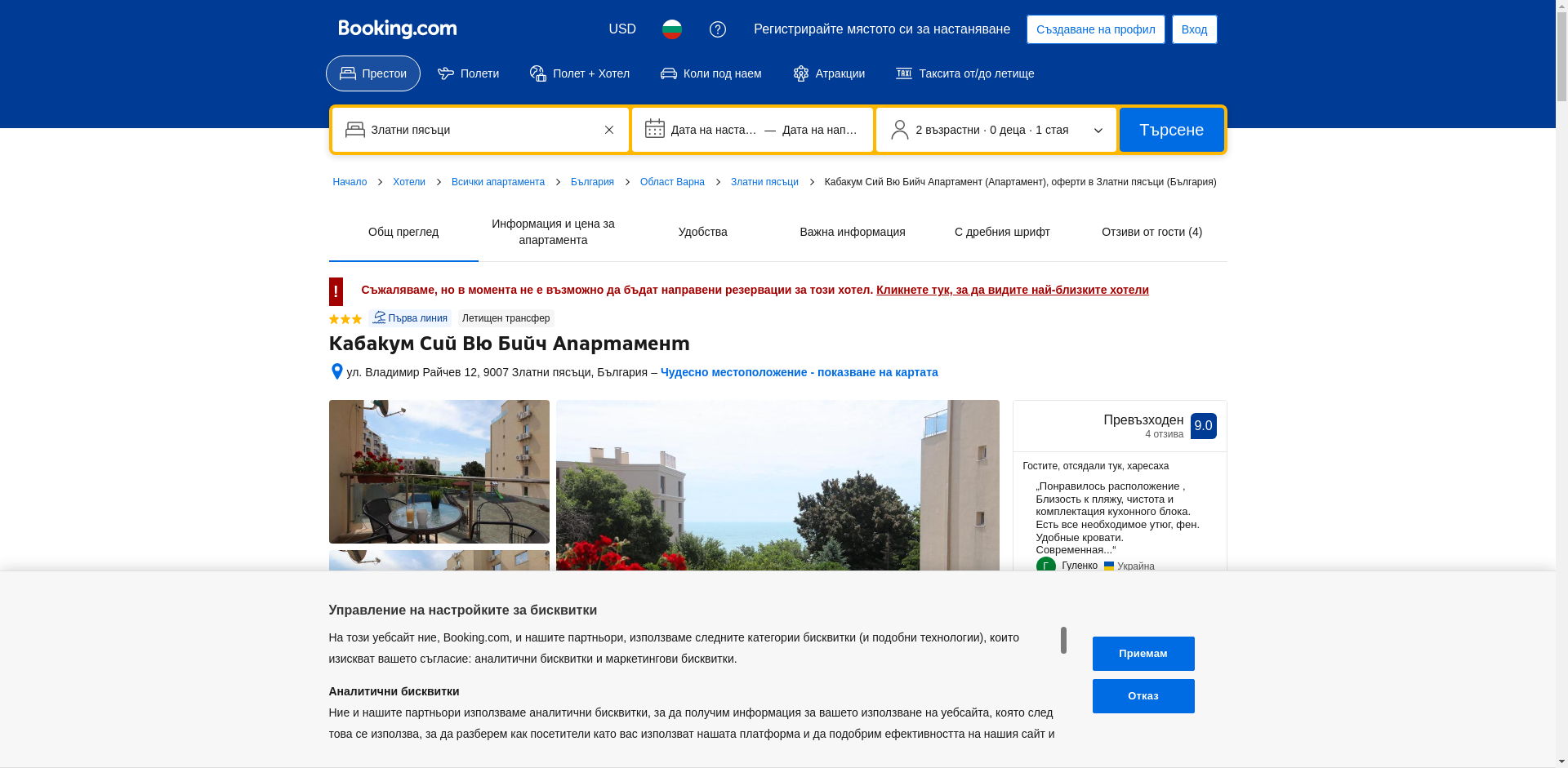Select Таксита от/до летище option
This screenshot has width=1568, height=768.
[964, 73]
